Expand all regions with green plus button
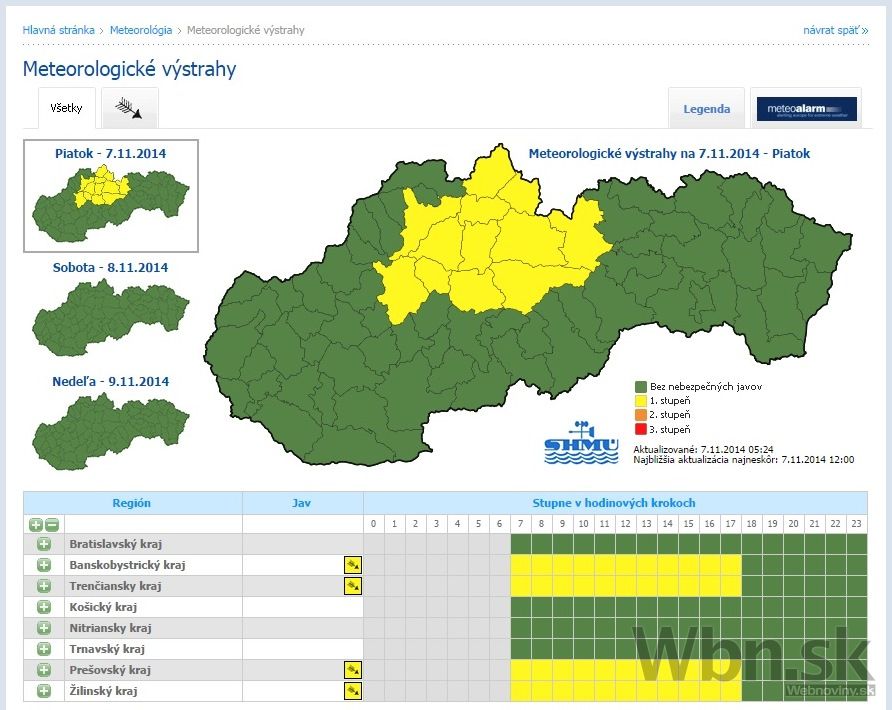 (x=35, y=524)
